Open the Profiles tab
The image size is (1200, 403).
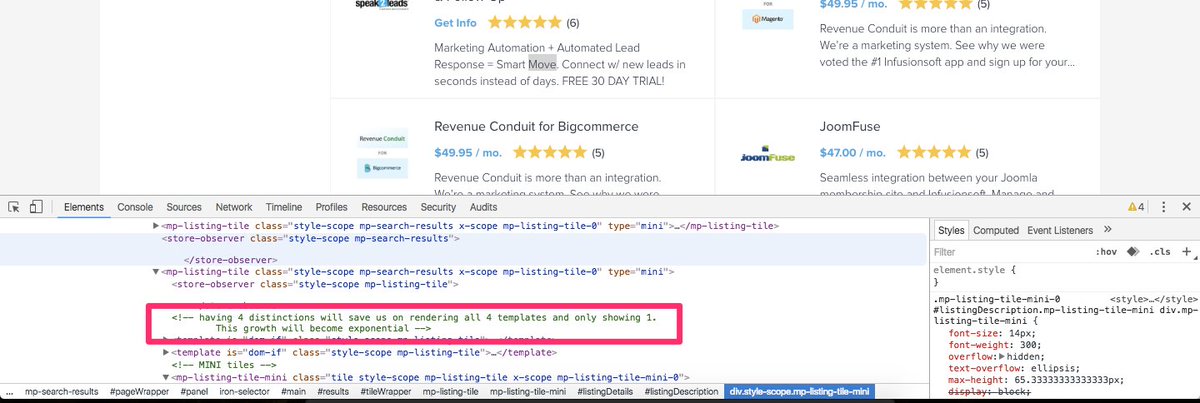(x=331, y=207)
